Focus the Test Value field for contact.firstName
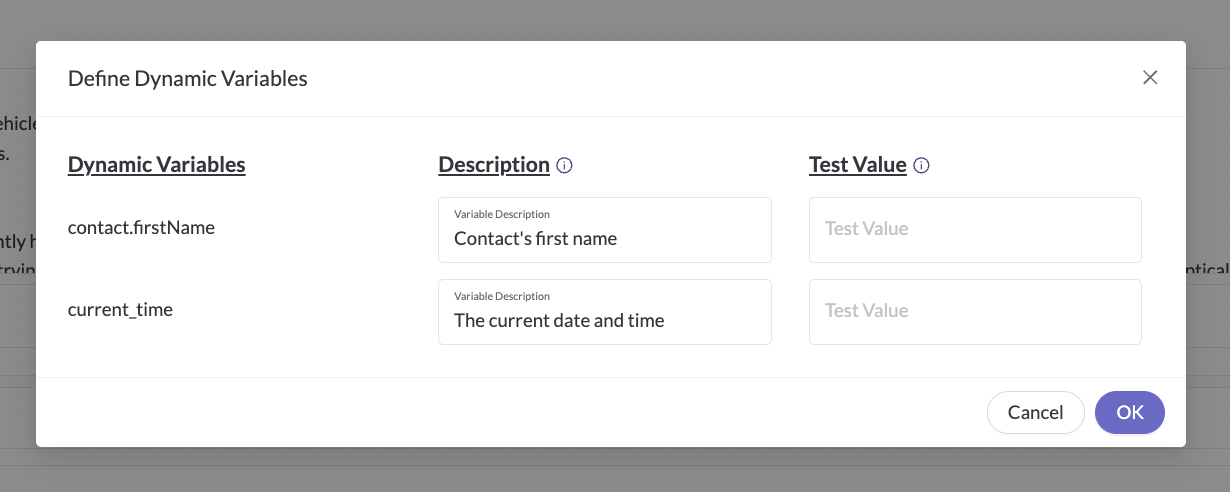 975,230
